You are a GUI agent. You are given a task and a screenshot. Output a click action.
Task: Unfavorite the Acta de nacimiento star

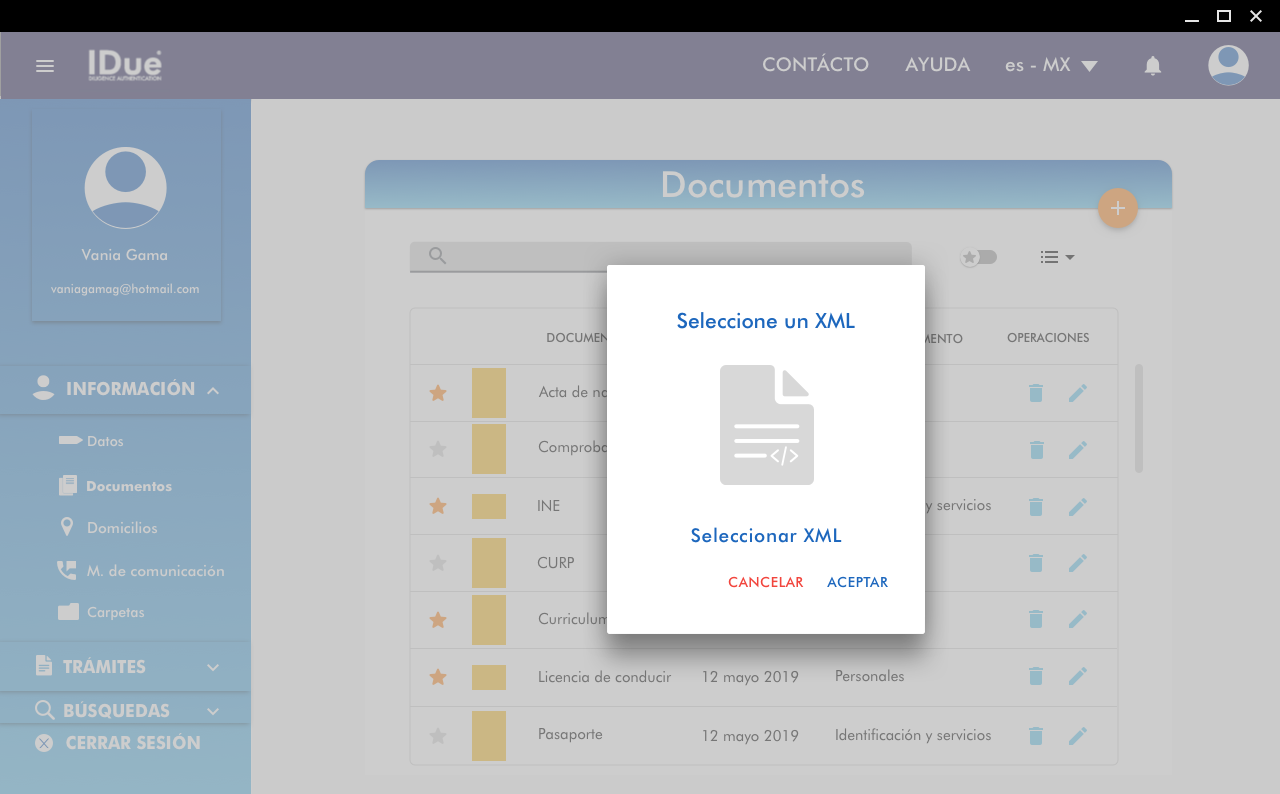[x=437, y=393]
